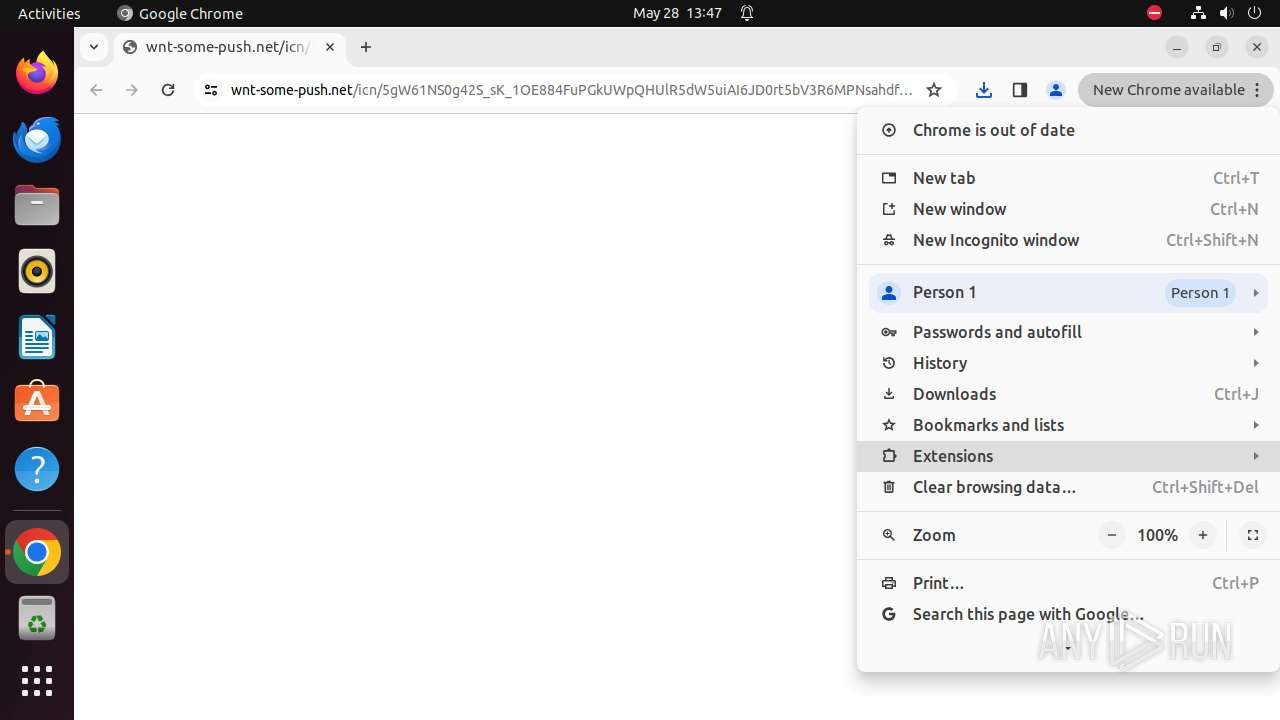1280x720 pixels.
Task: Open the Files manager dock icon
Action: (x=37, y=206)
